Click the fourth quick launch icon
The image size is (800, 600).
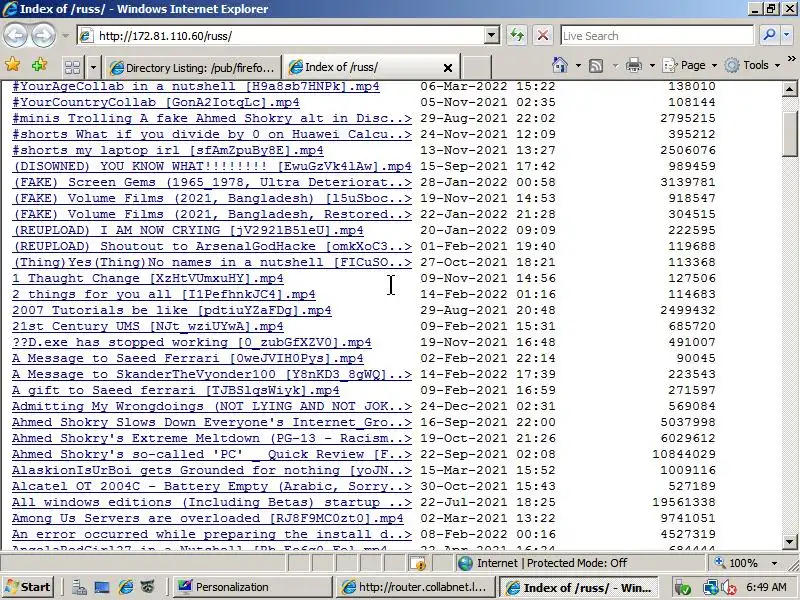pos(148,588)
